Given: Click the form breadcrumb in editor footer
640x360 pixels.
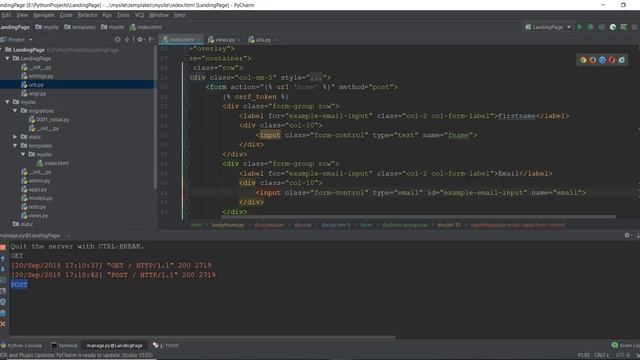Looking at the screenshot, I should (366, 225).
